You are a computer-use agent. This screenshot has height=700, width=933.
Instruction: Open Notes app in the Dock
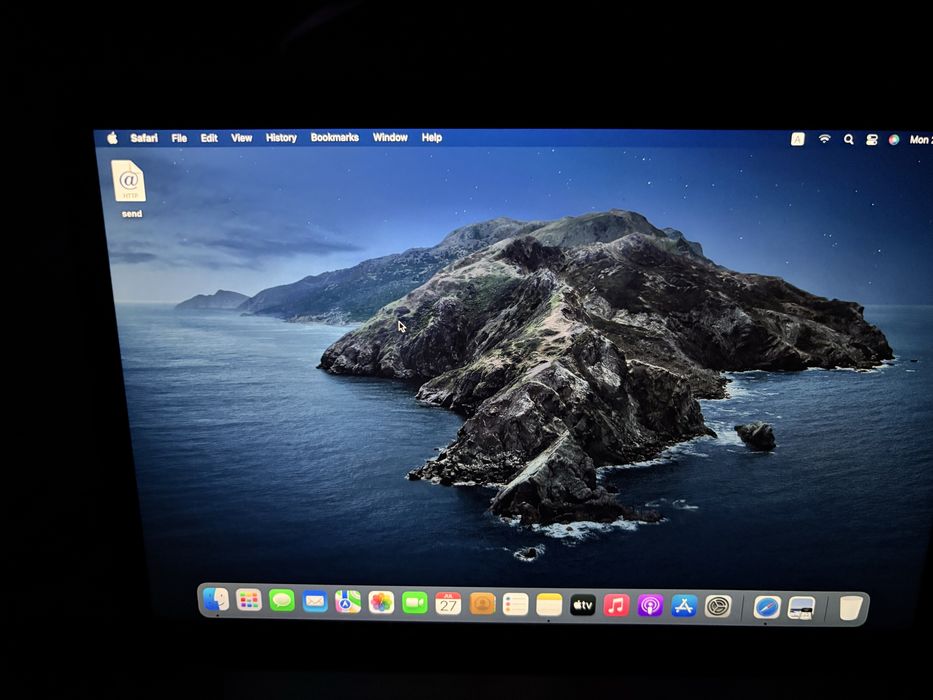pyautogui.click(x=549, y=605)
